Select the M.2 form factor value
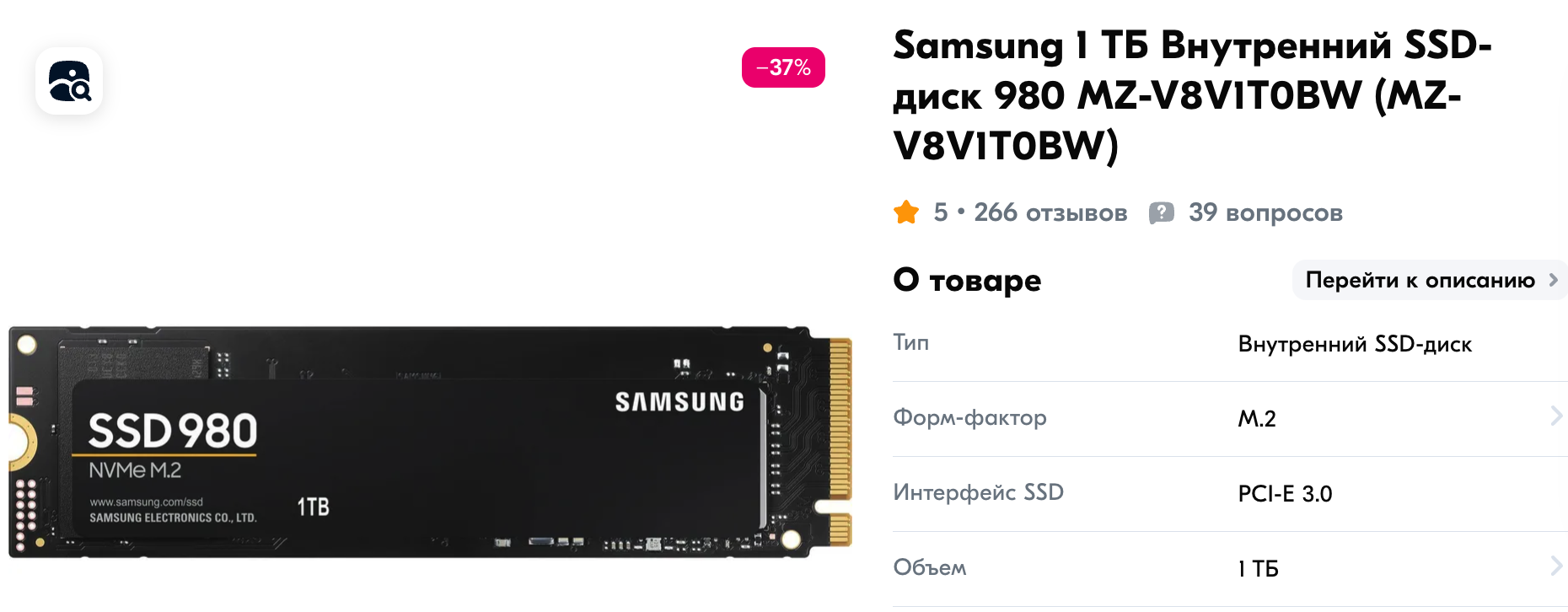1568x612 pixels. point(1257,418)
